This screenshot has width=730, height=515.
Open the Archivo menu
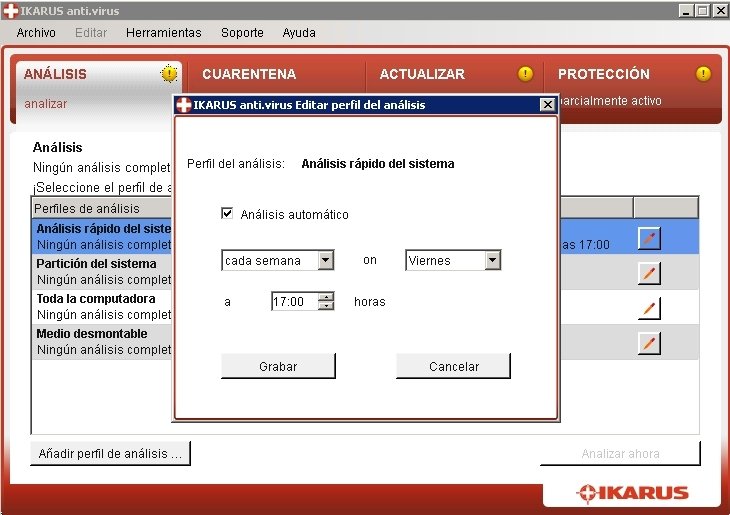tap(36, 33)
